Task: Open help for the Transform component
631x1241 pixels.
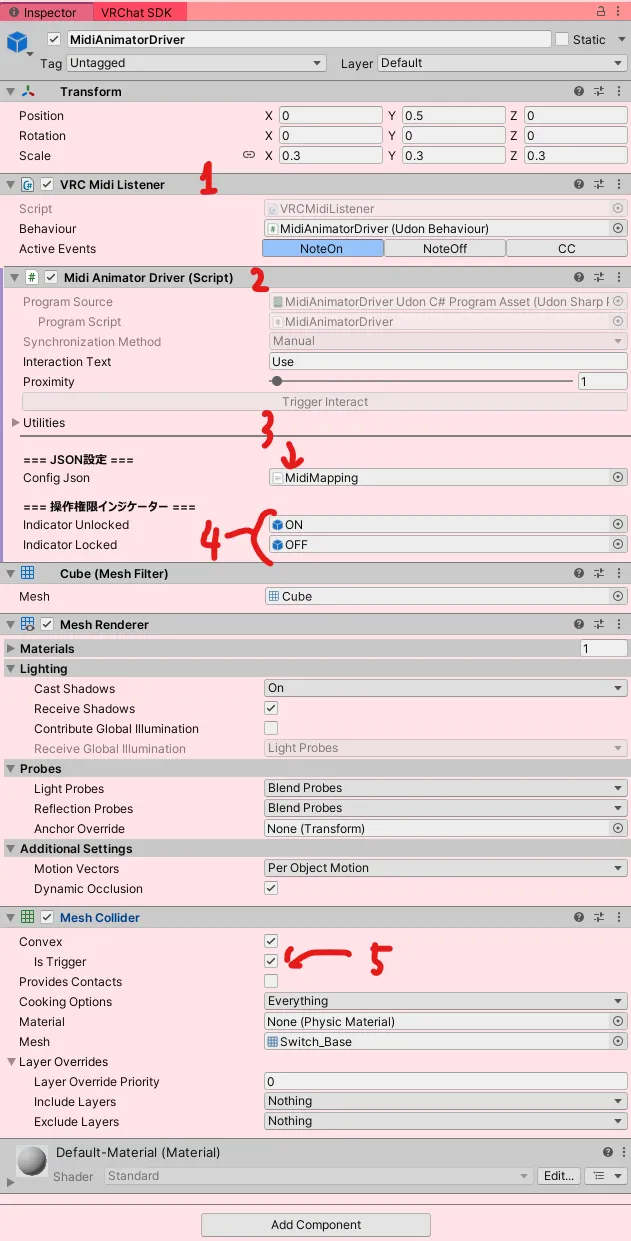Action: [579, 91]
